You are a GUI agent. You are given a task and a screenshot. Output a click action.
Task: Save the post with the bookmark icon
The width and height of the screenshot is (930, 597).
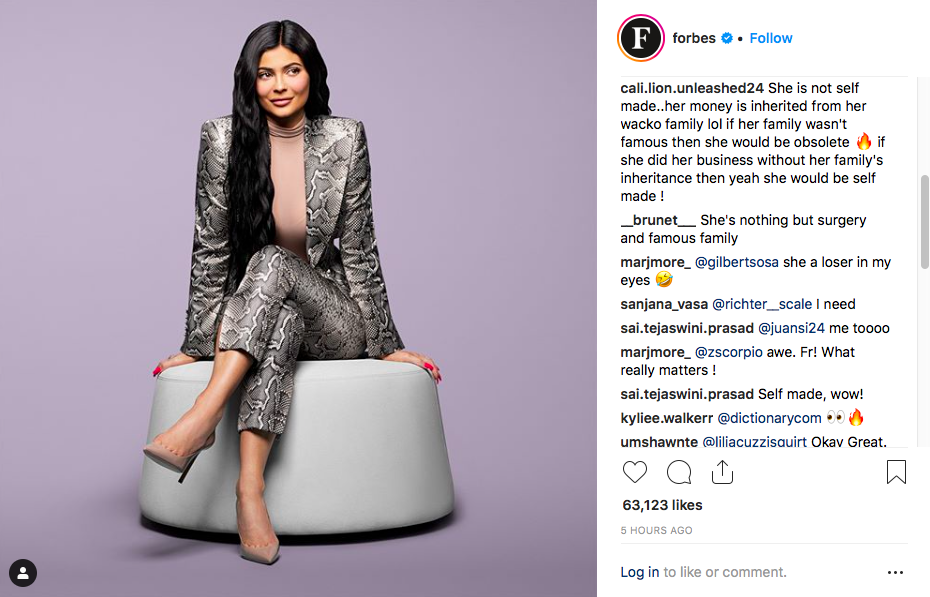click(896, 472)
